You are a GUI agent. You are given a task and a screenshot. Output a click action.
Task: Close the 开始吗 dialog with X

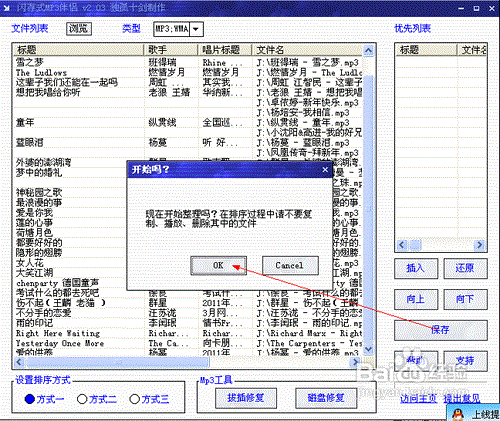(325, 170)
